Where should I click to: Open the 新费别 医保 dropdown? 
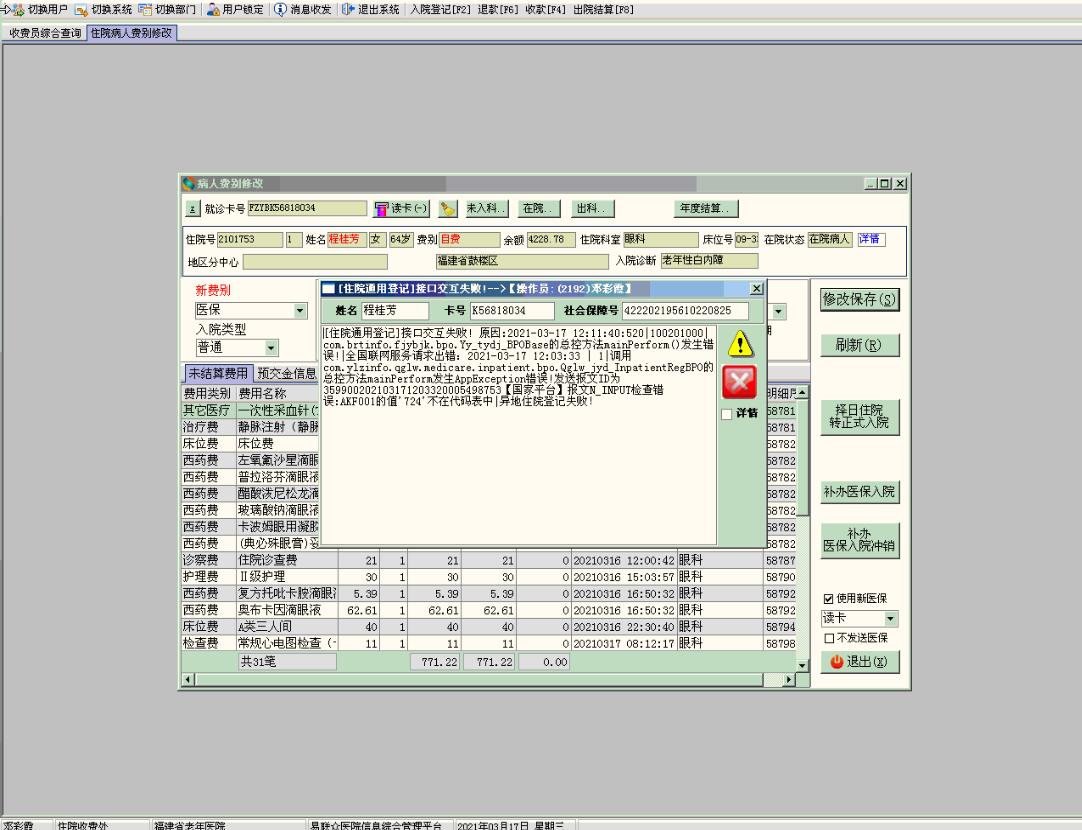pos(299,310)
